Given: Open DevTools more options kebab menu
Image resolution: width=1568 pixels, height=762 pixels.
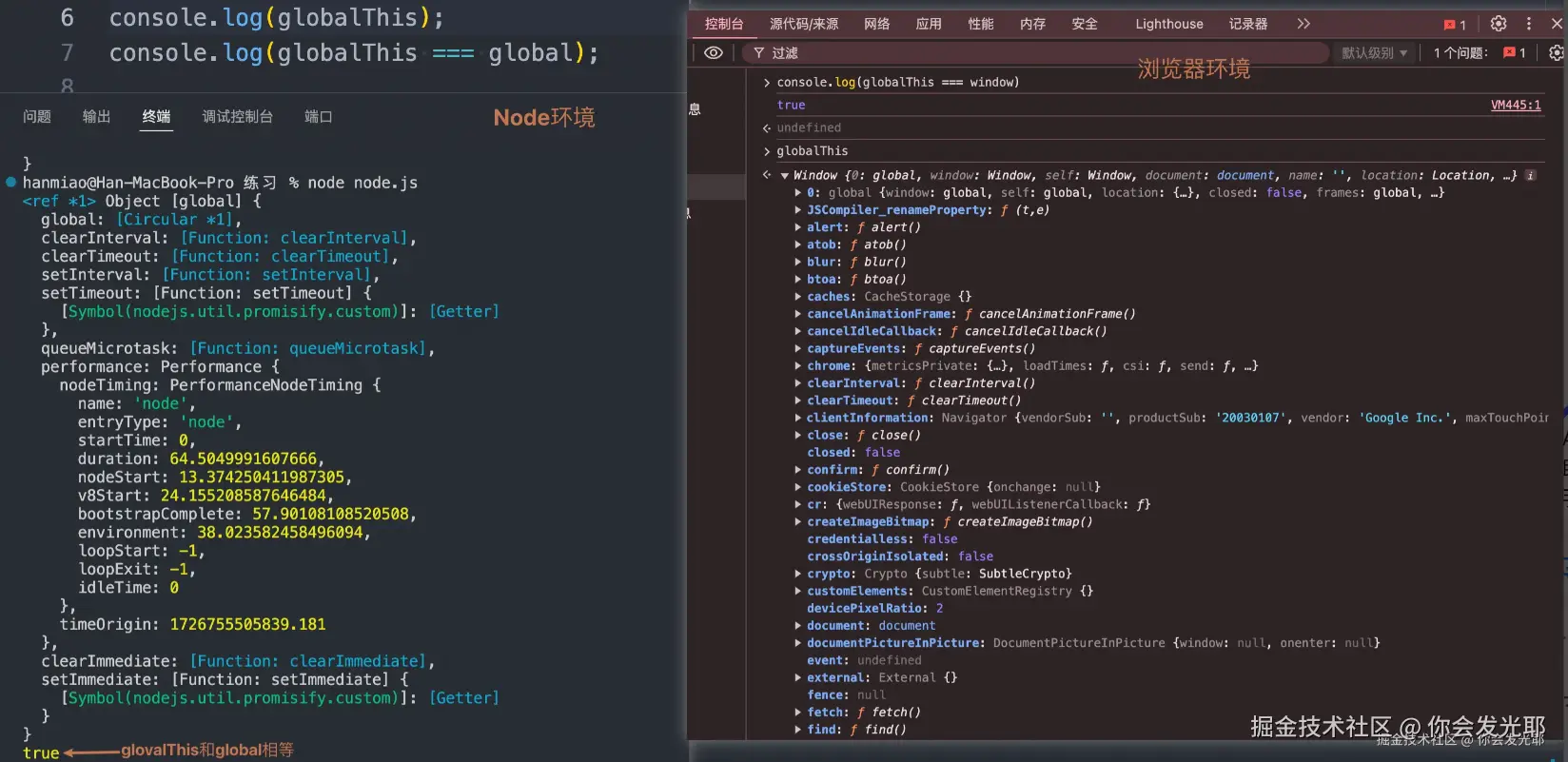Looking at the screenshot, I should [1529, 24].
